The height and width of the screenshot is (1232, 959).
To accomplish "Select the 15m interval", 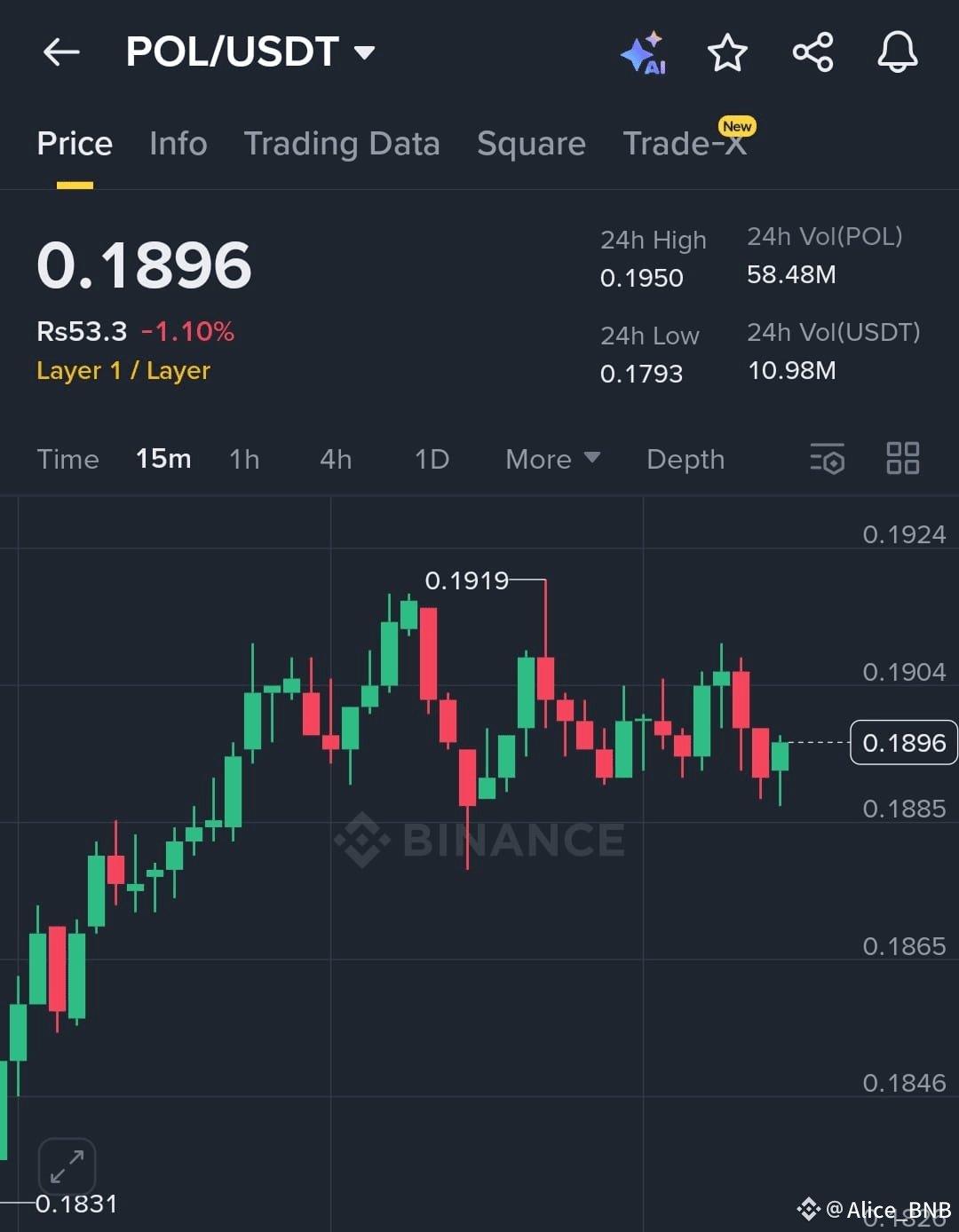I will [x=163, y=459].
